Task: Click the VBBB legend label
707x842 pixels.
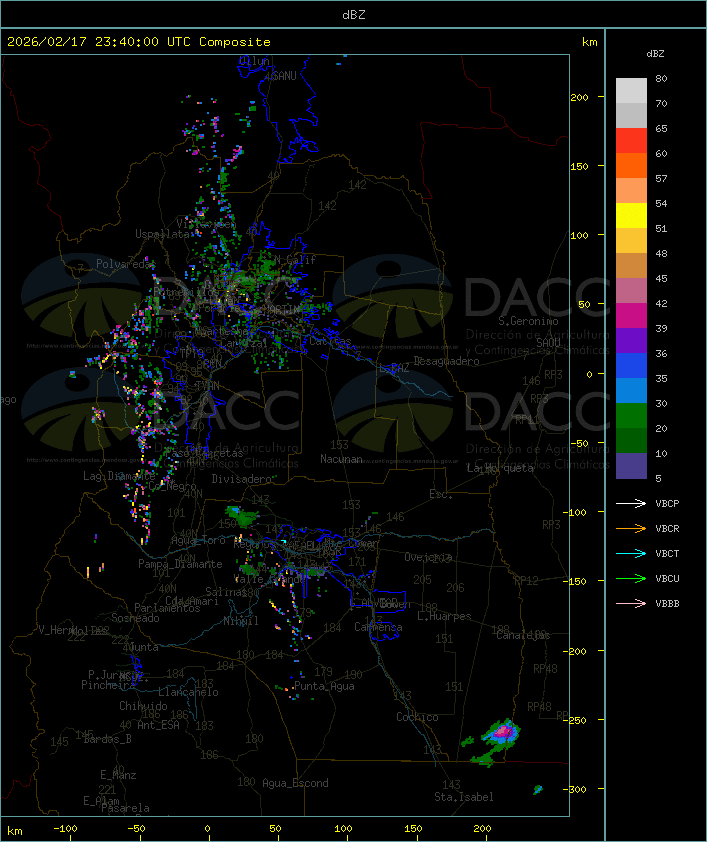Action: pos(667,604)
